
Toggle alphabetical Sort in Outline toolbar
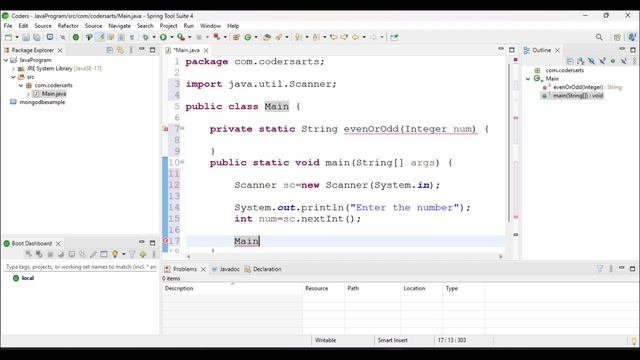coord(581,61)
